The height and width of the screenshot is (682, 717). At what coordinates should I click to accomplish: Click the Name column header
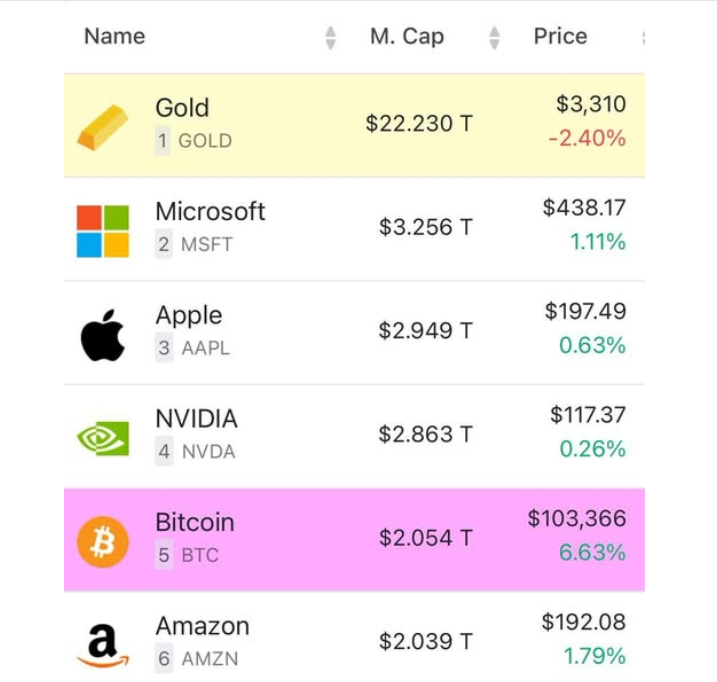tap(115, 36)
